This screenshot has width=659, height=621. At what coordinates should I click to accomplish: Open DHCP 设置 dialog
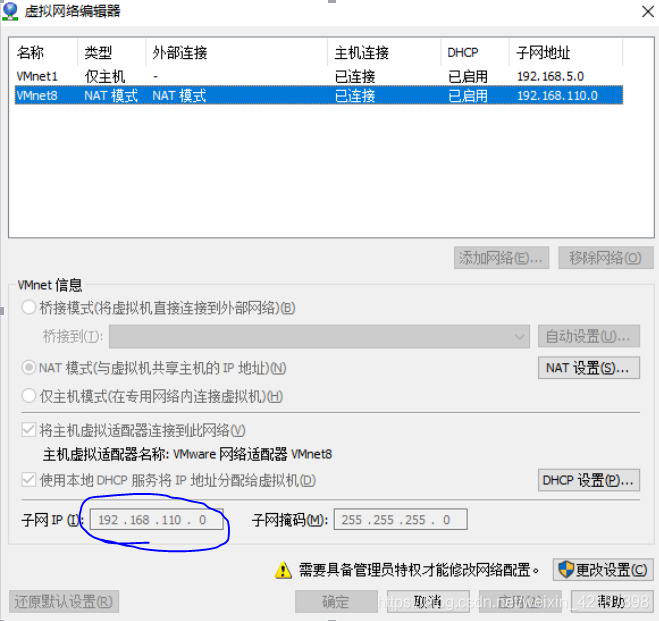(x=589, y=480)
